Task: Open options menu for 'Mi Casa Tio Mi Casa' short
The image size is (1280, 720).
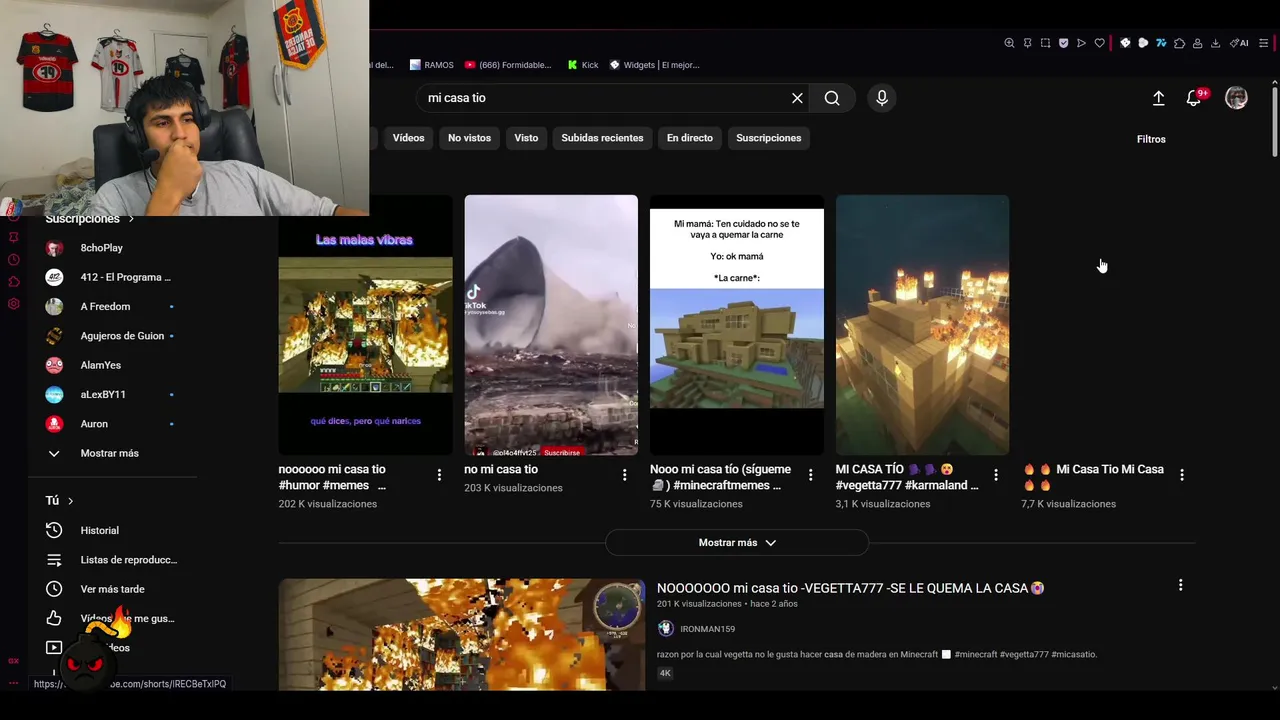Action: [x=1181, y=475]
